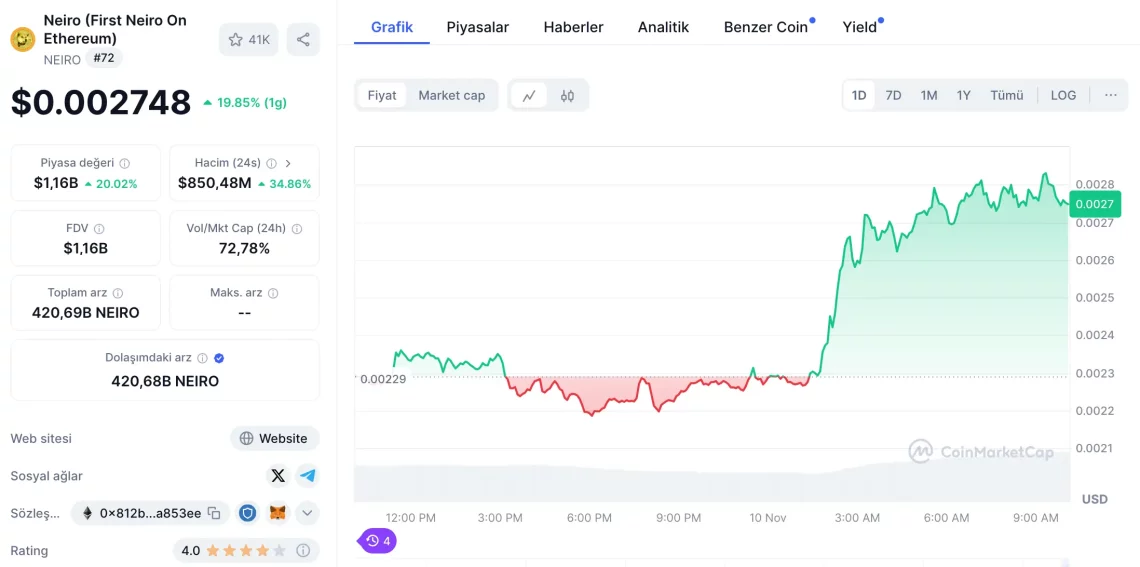Copy the contract address icon
This screenshot has width=1140, height=567.
[214, 513]
